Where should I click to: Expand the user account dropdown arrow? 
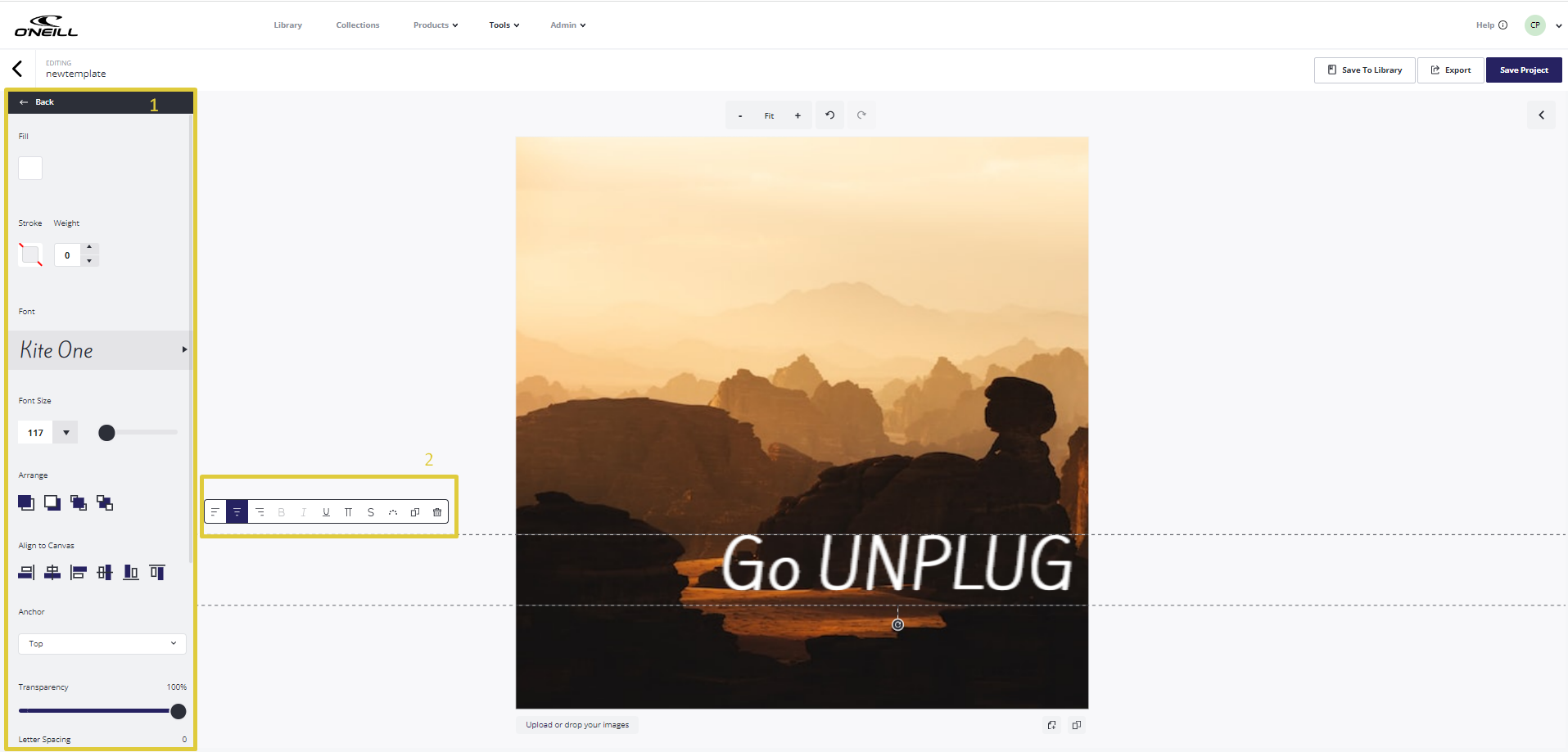1558,25
